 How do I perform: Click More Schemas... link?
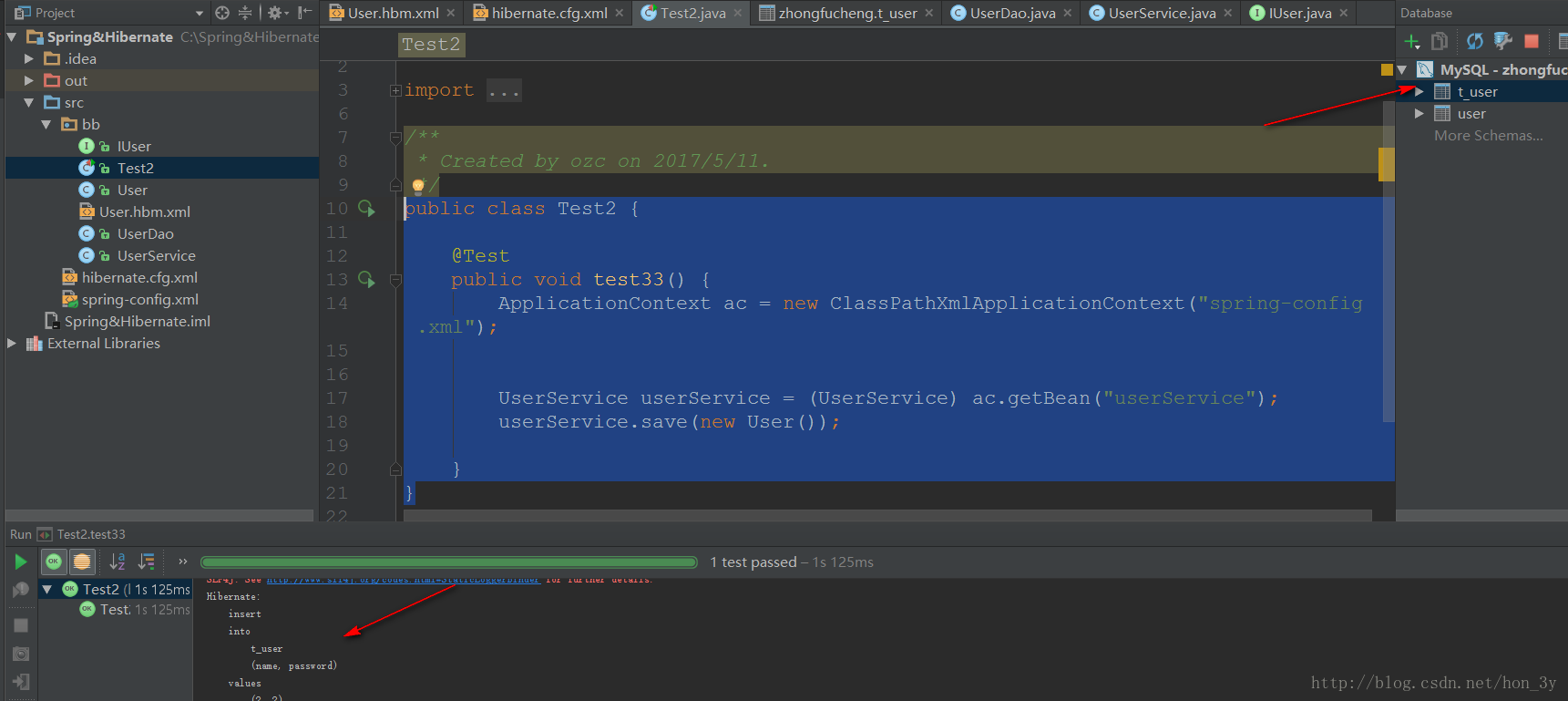tap(1489, 135)
